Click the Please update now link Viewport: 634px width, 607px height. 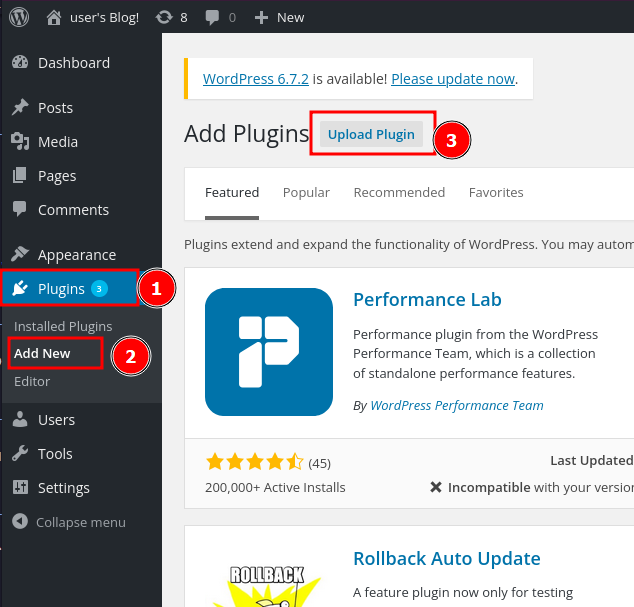pos(453,79)
